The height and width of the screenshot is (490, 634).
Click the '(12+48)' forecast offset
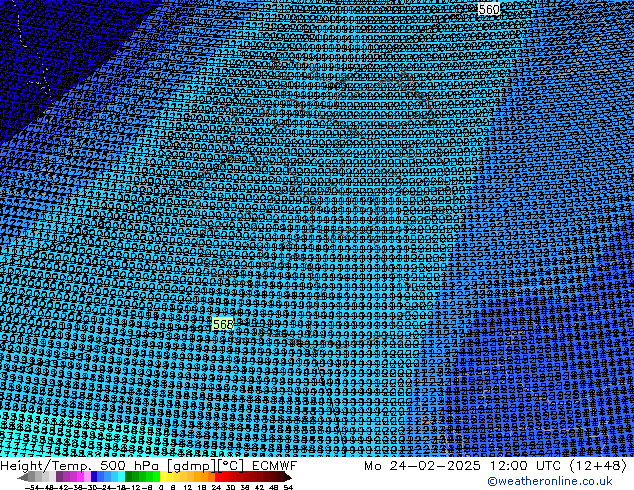(x=598, y=466)
